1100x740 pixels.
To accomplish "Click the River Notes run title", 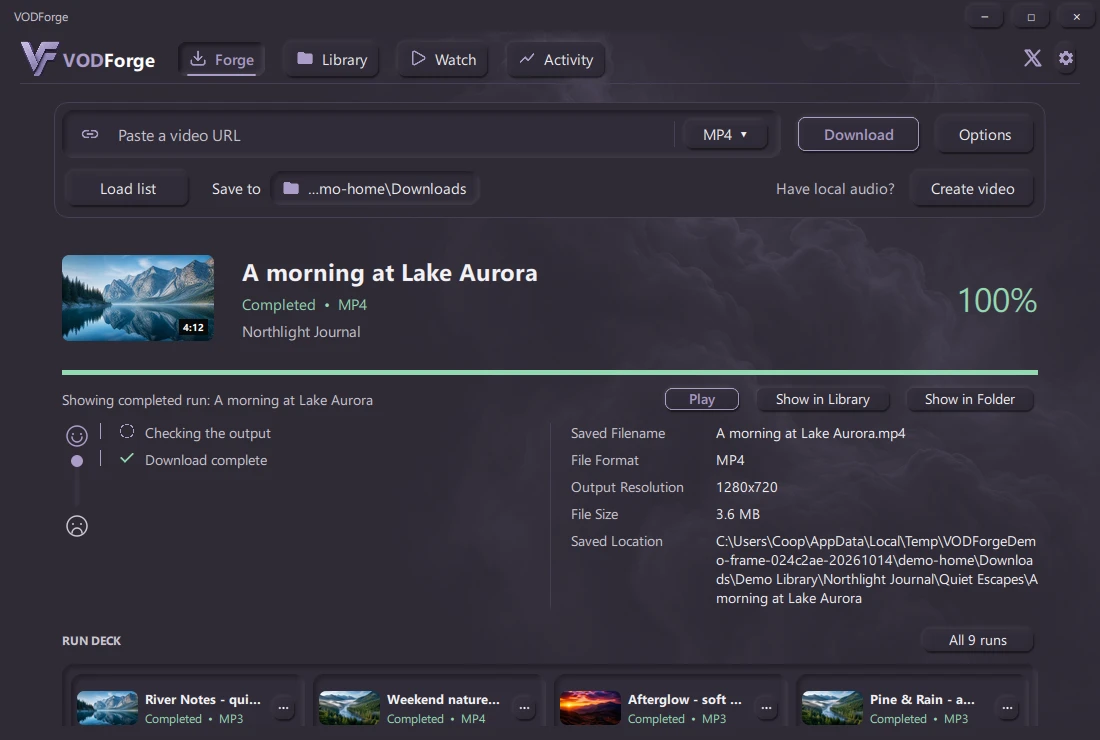I will (x=203, y=699).
